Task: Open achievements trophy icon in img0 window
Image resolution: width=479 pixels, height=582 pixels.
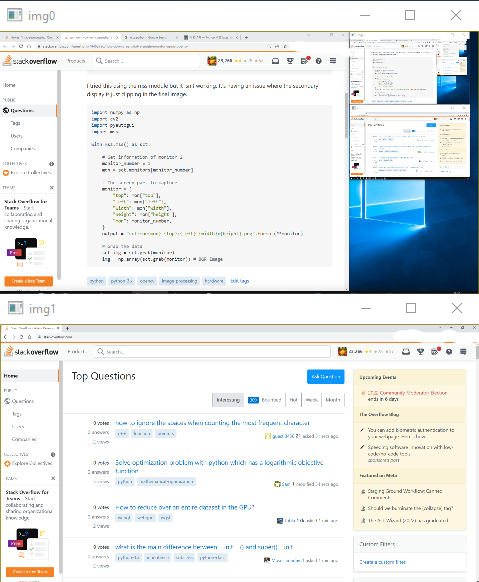Action: pos(290,61)
